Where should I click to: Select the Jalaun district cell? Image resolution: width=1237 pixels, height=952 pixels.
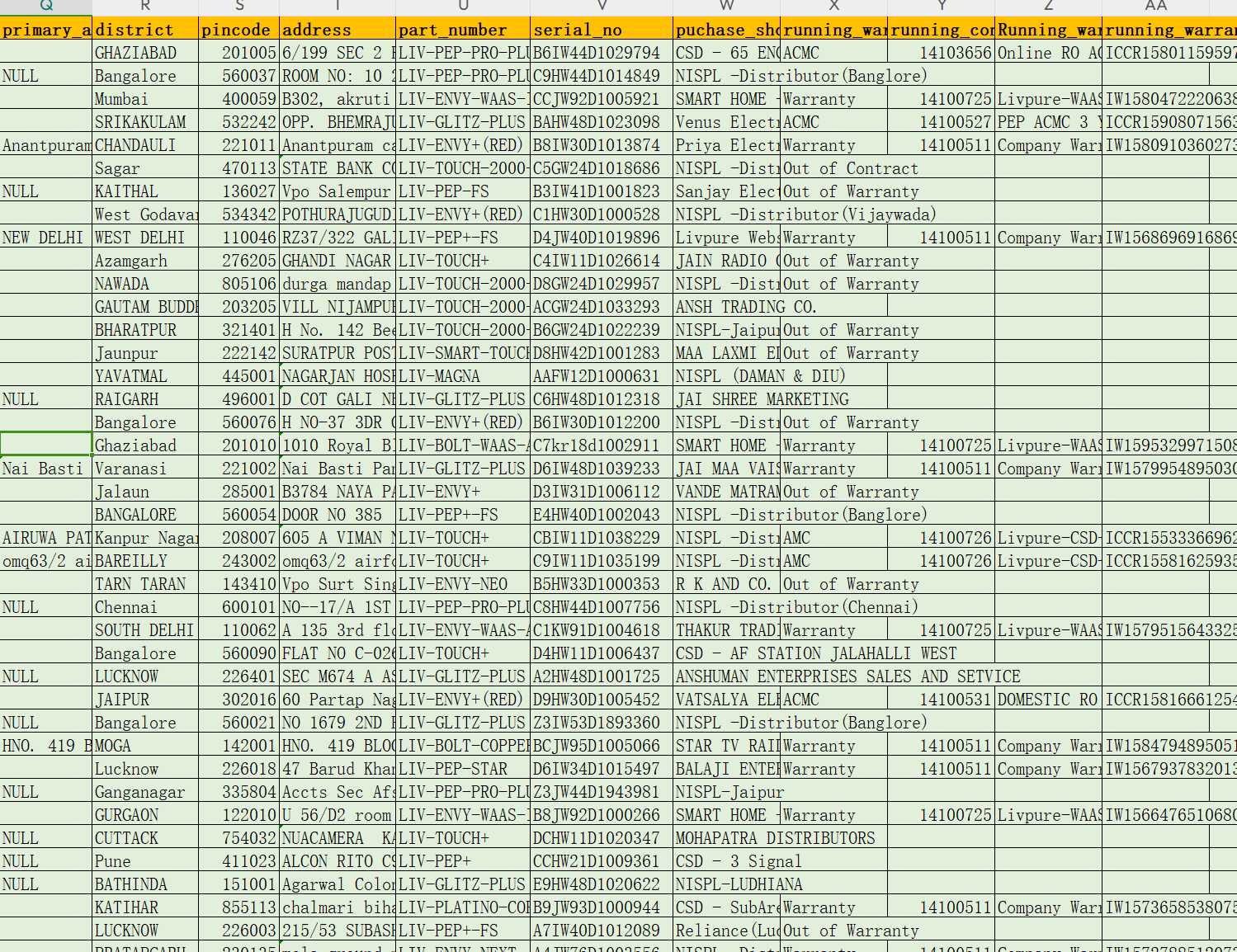pos(145,492)
